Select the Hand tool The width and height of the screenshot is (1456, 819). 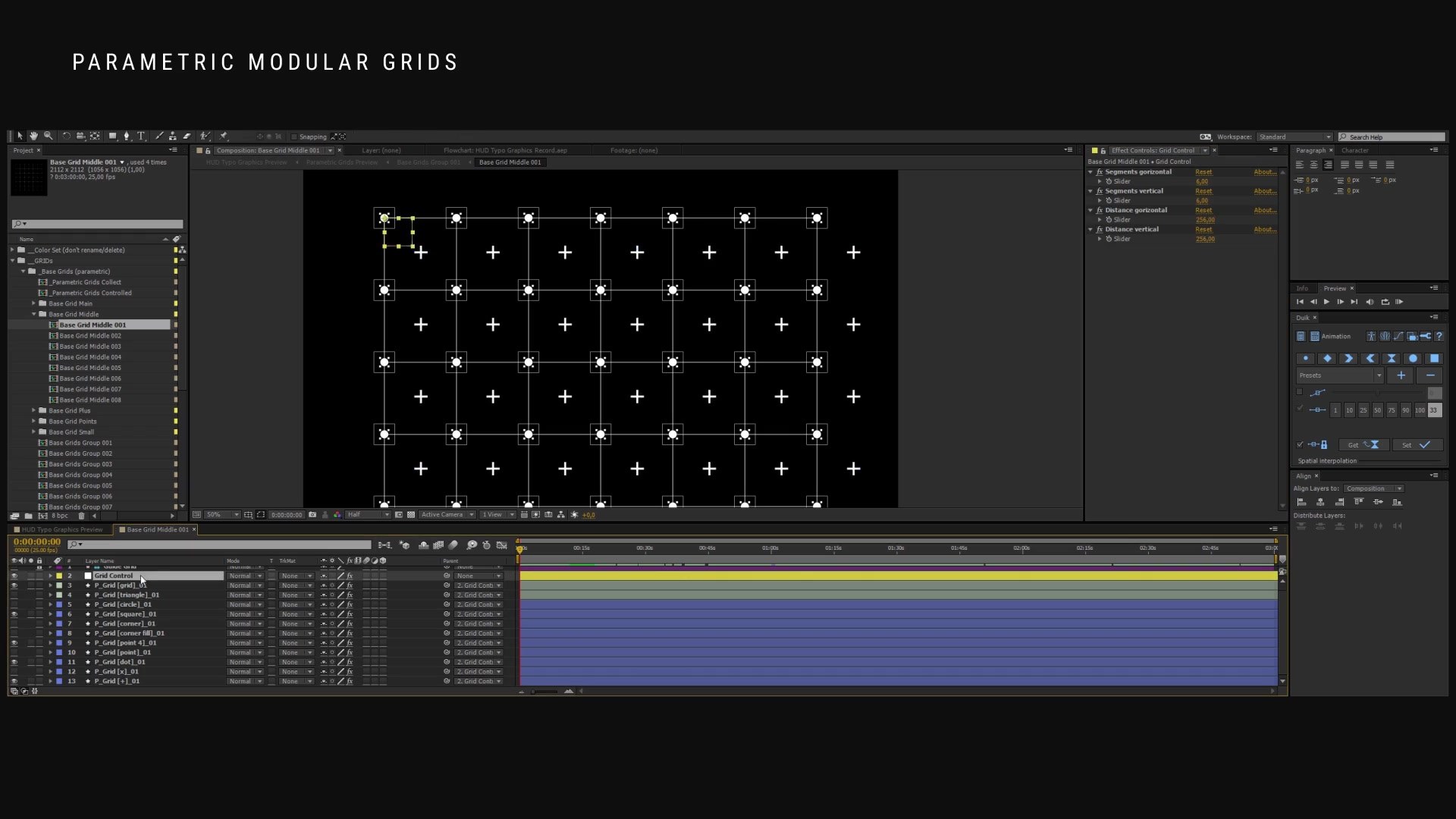coord(33,136)
